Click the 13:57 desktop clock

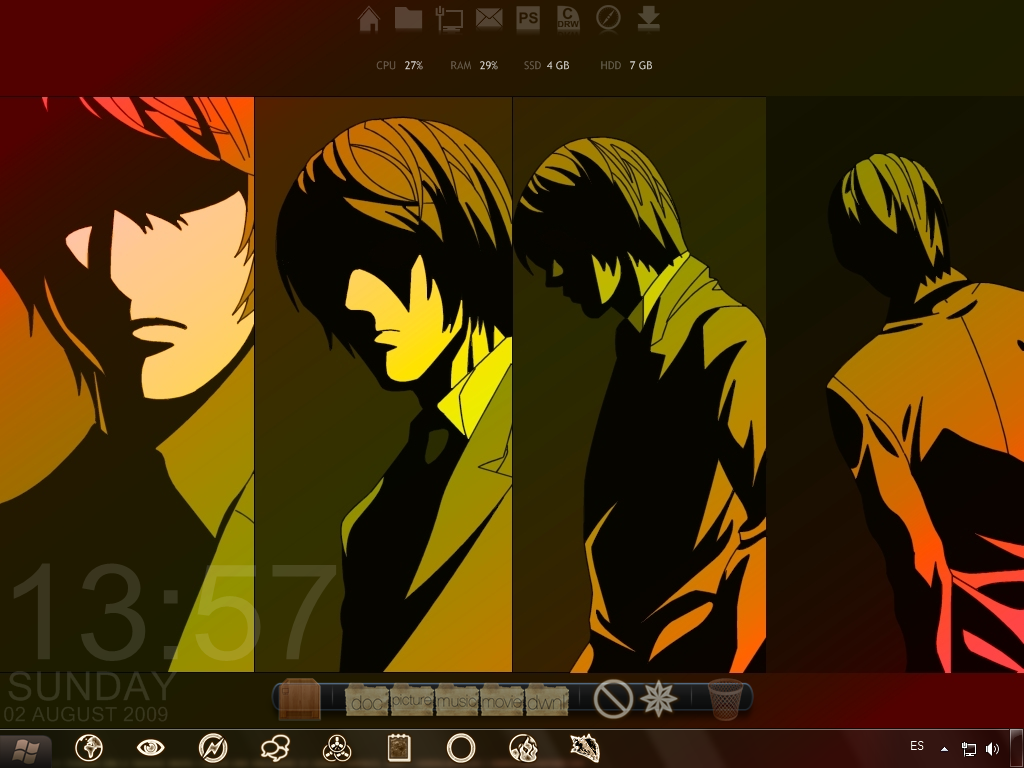point(173,613)
